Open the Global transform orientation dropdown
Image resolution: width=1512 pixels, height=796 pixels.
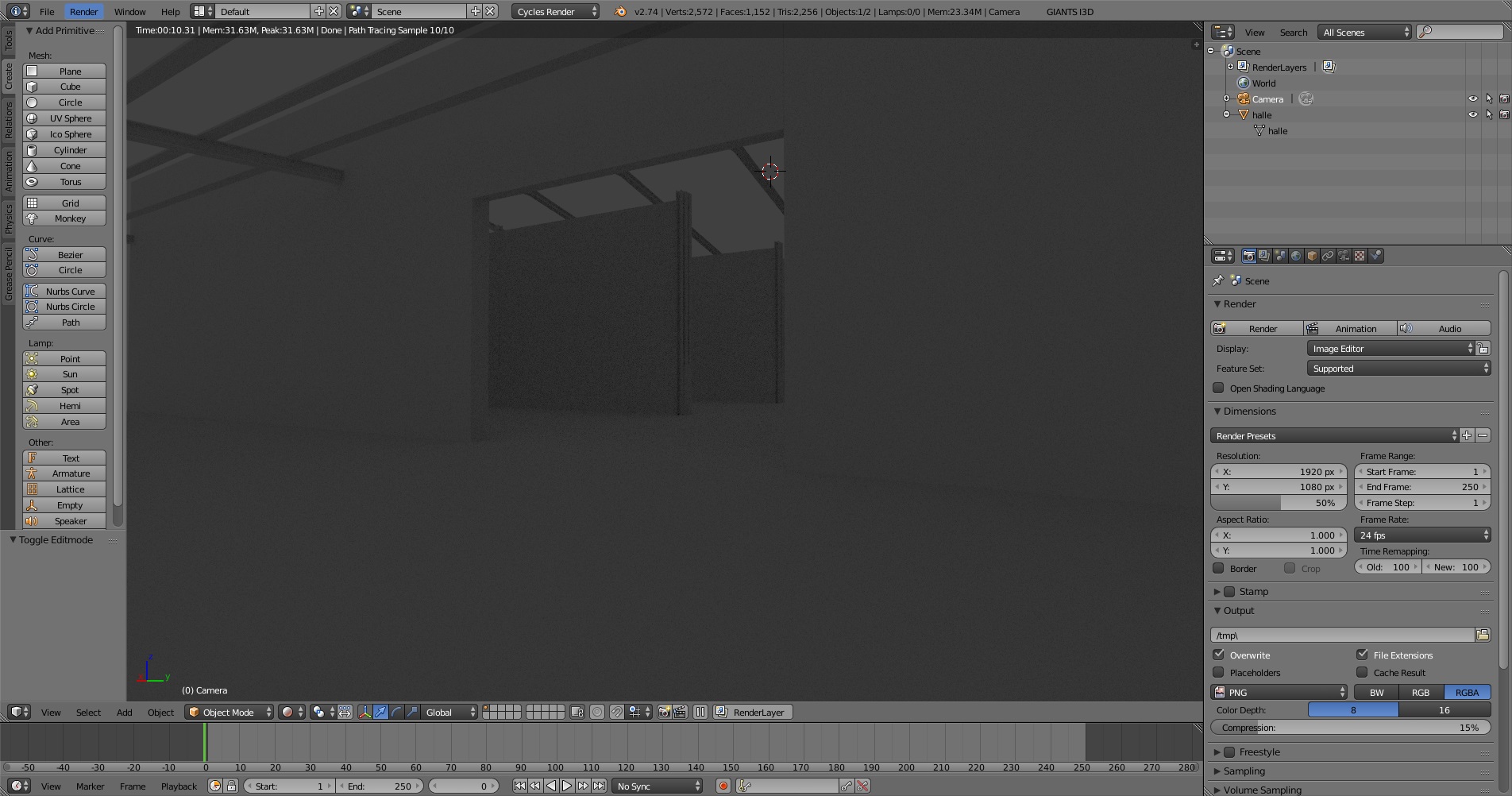click(449, 712)
